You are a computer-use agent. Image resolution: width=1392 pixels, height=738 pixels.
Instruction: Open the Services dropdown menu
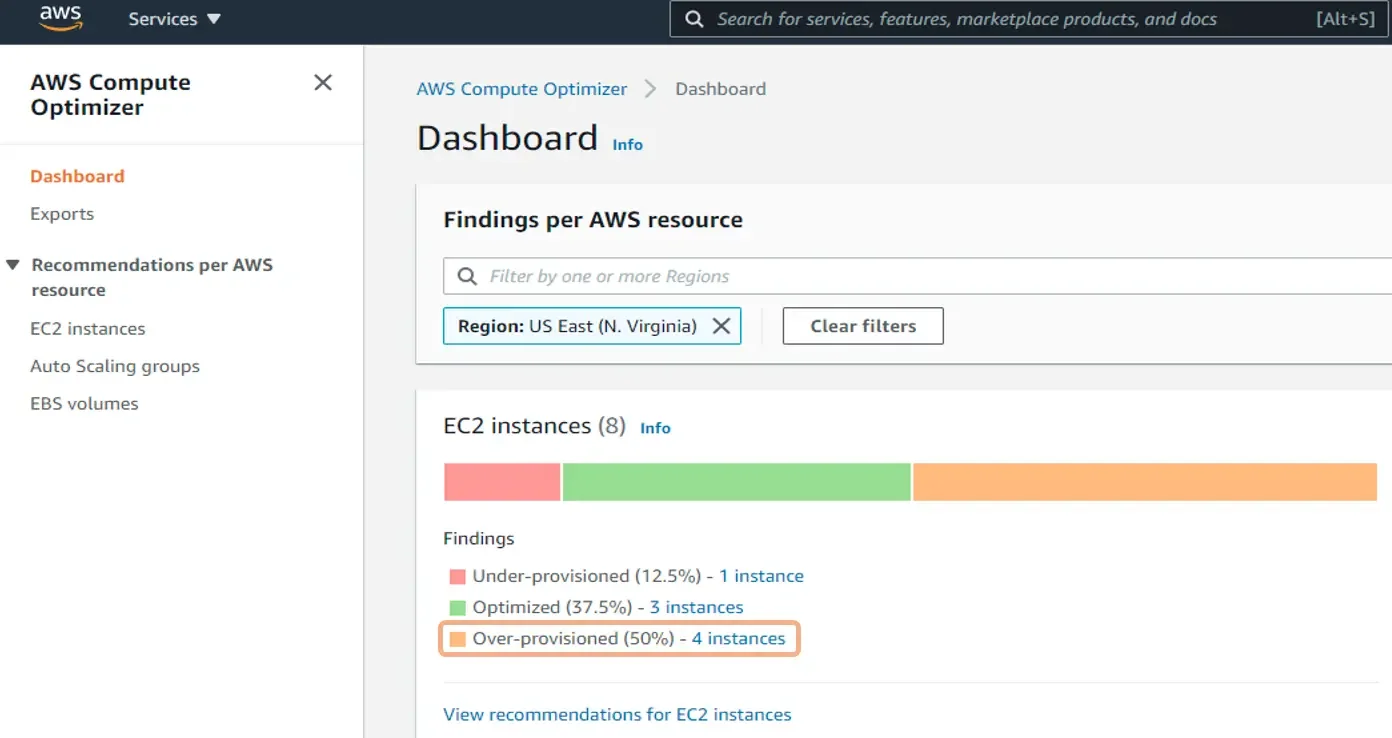tap(174, 19)
